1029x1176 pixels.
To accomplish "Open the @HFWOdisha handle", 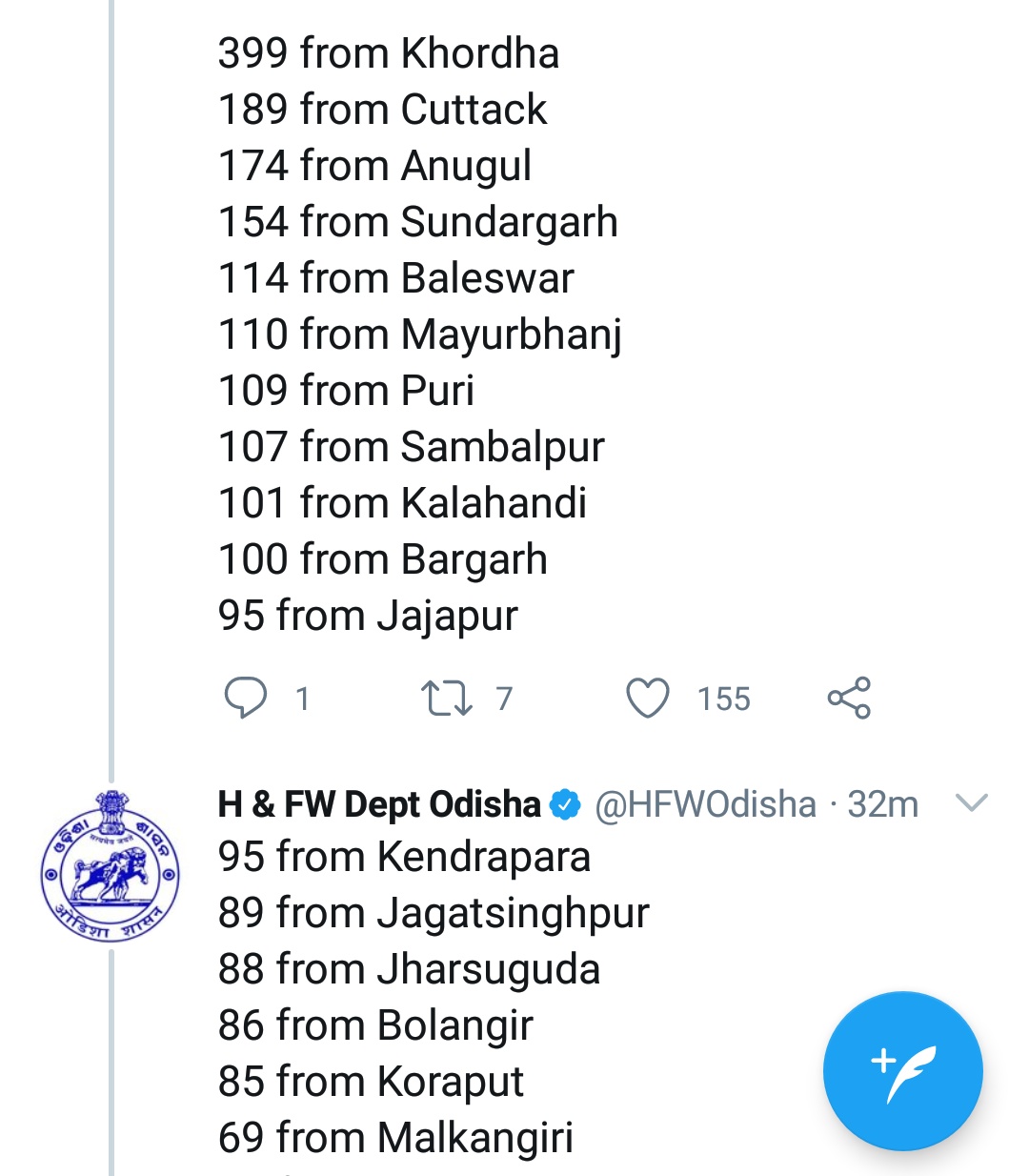I will (705, 805).
